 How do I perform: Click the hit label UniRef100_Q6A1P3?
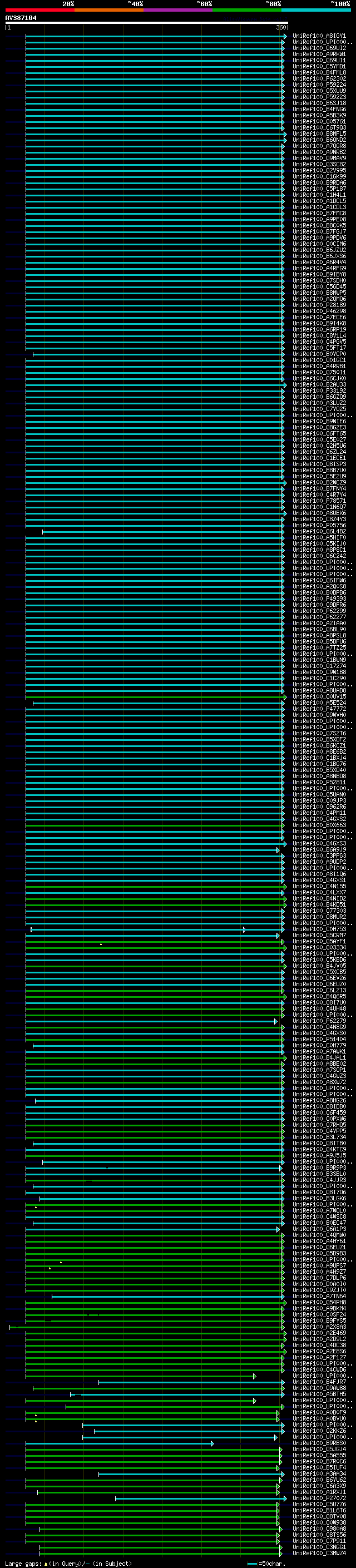point(319,1229)
